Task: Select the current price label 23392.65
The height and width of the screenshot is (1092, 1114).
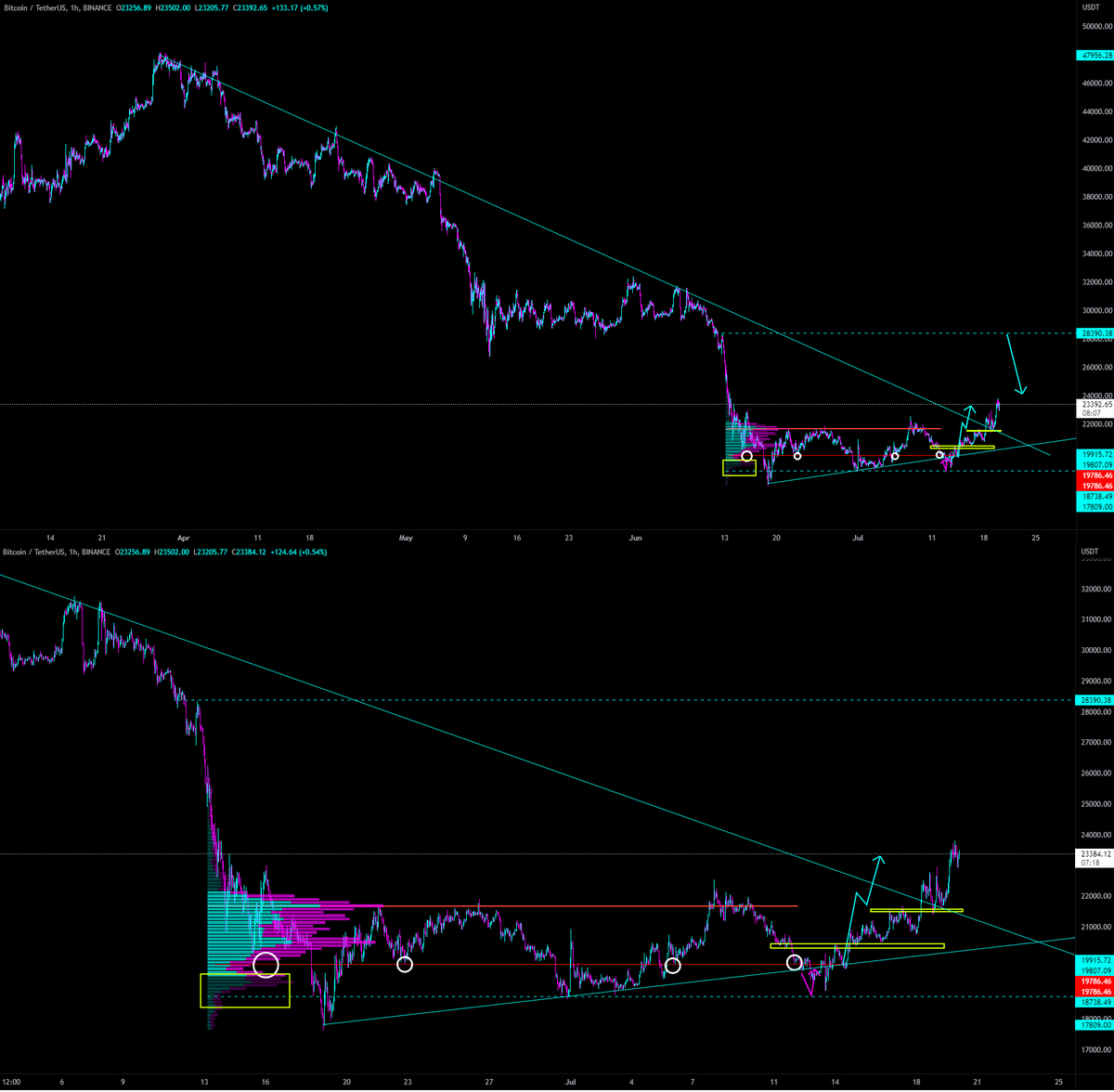Action: 1095,405
